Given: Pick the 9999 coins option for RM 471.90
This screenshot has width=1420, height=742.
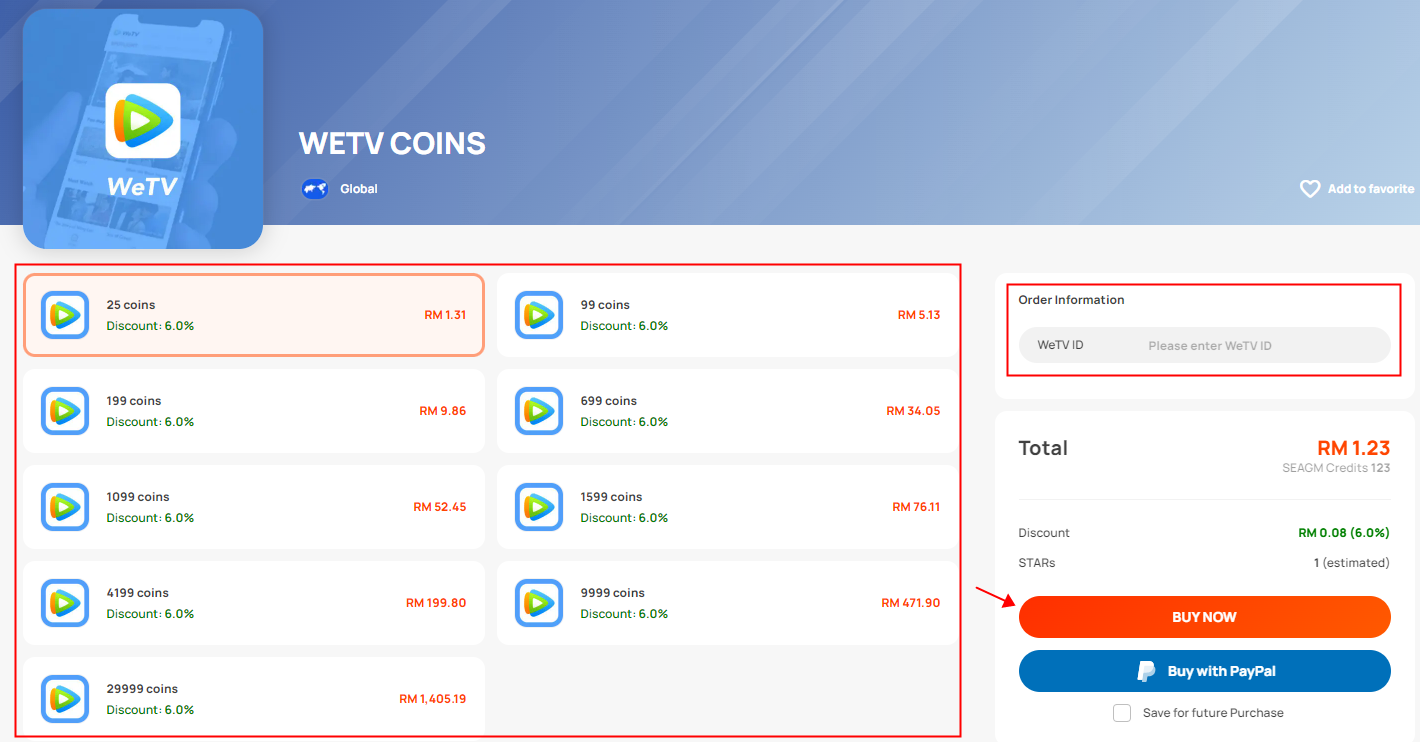Looking at the screenshot, I should (728, 603).
